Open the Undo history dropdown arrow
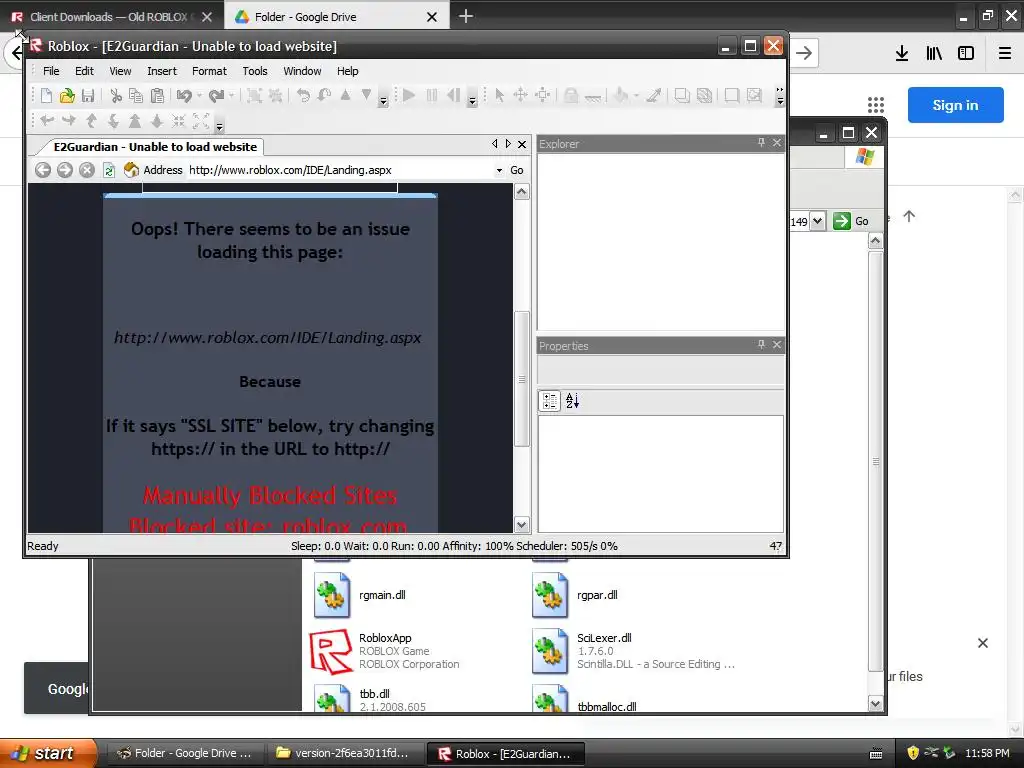Screen dimensions: 1024x768 coord(199,96)
